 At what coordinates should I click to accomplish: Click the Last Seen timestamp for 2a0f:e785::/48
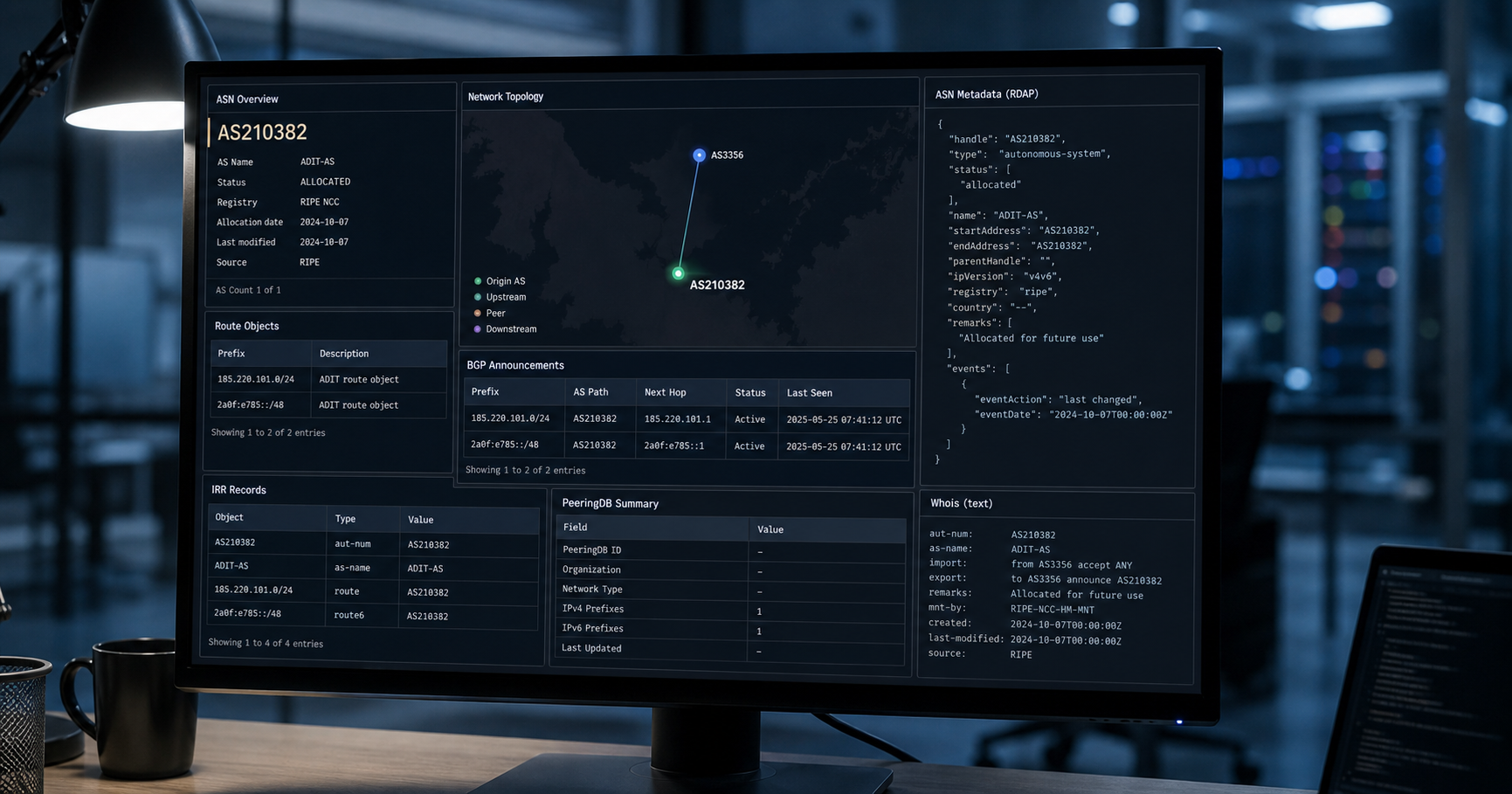844,446
